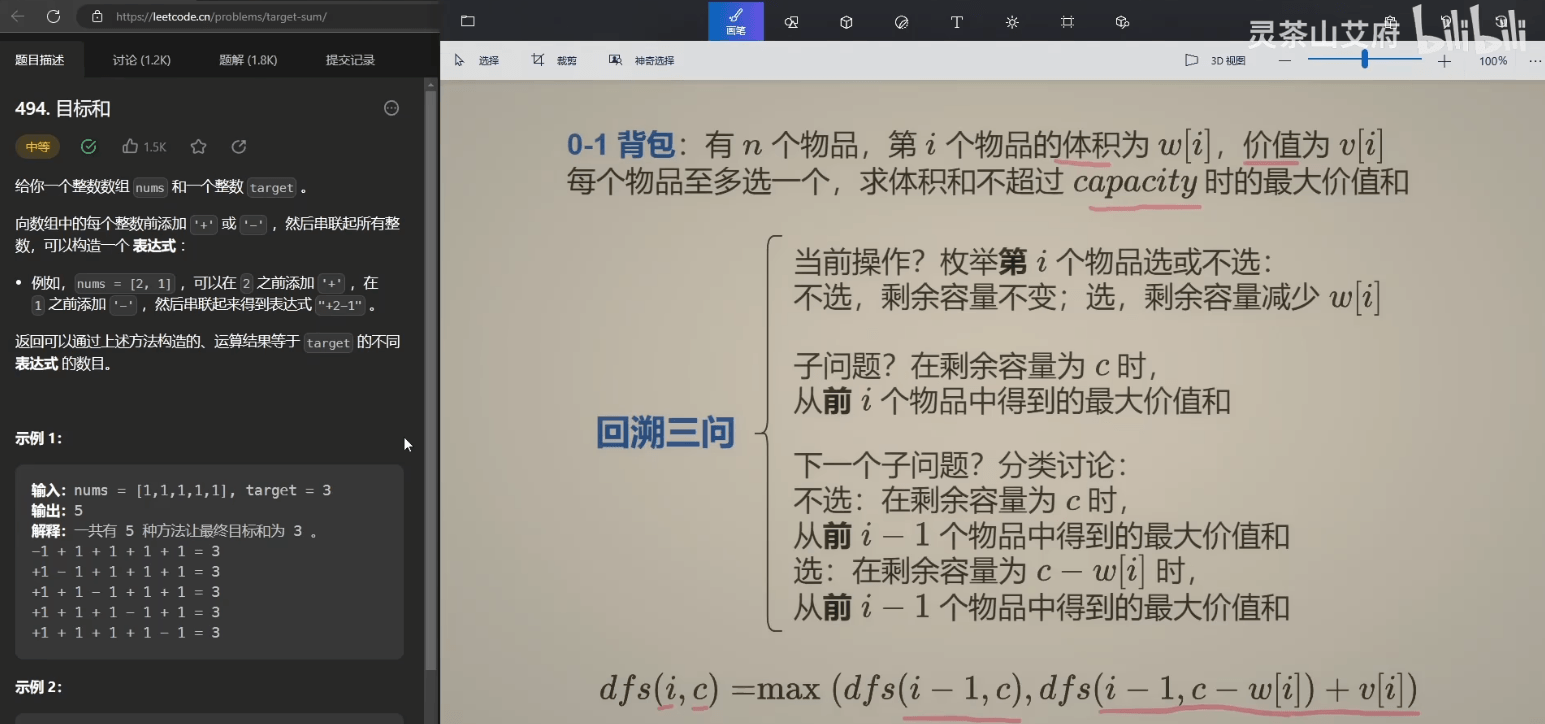Open the 2D shapes tool
Viewport: 1545px width, 724px height.
[x=791, y=22]
